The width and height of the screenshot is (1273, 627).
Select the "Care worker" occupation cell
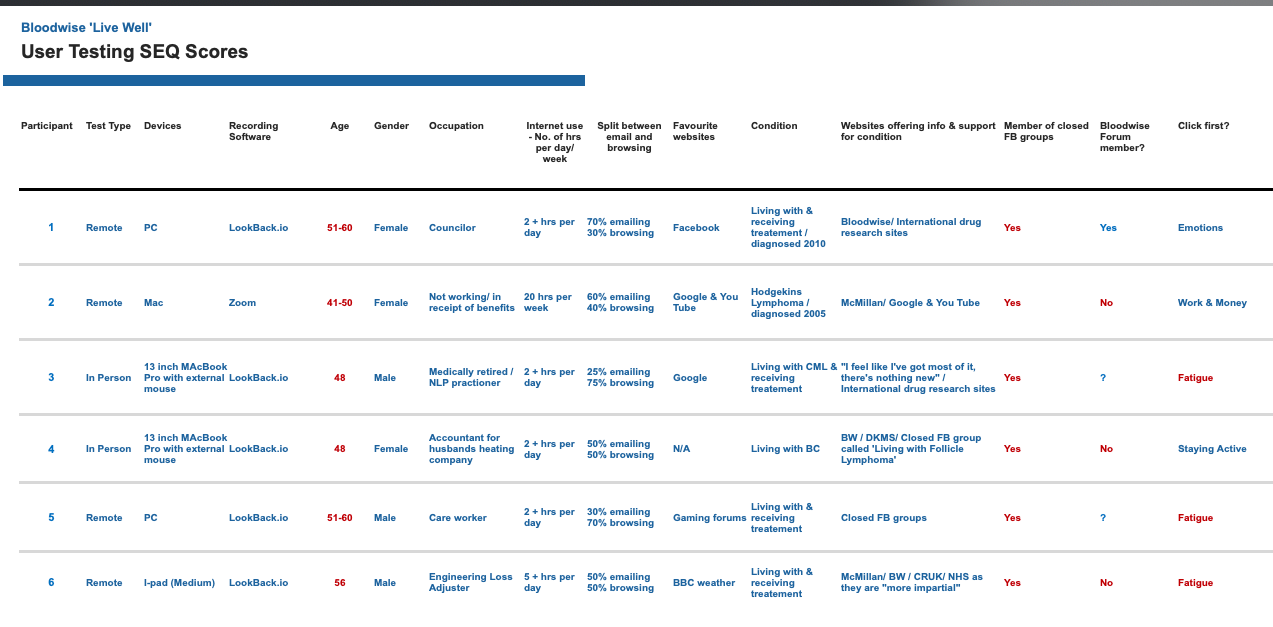(x=458, y=518)
